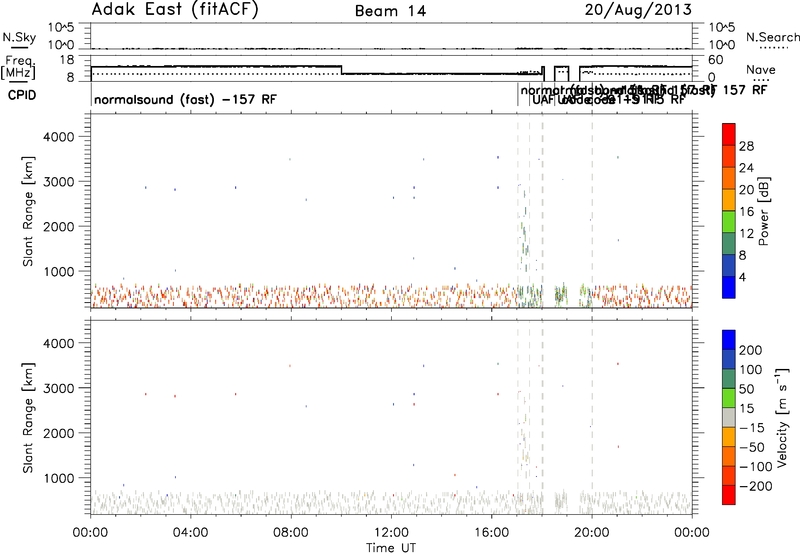Click the red bottom segment of Velocity colorbar

(729, 495)
